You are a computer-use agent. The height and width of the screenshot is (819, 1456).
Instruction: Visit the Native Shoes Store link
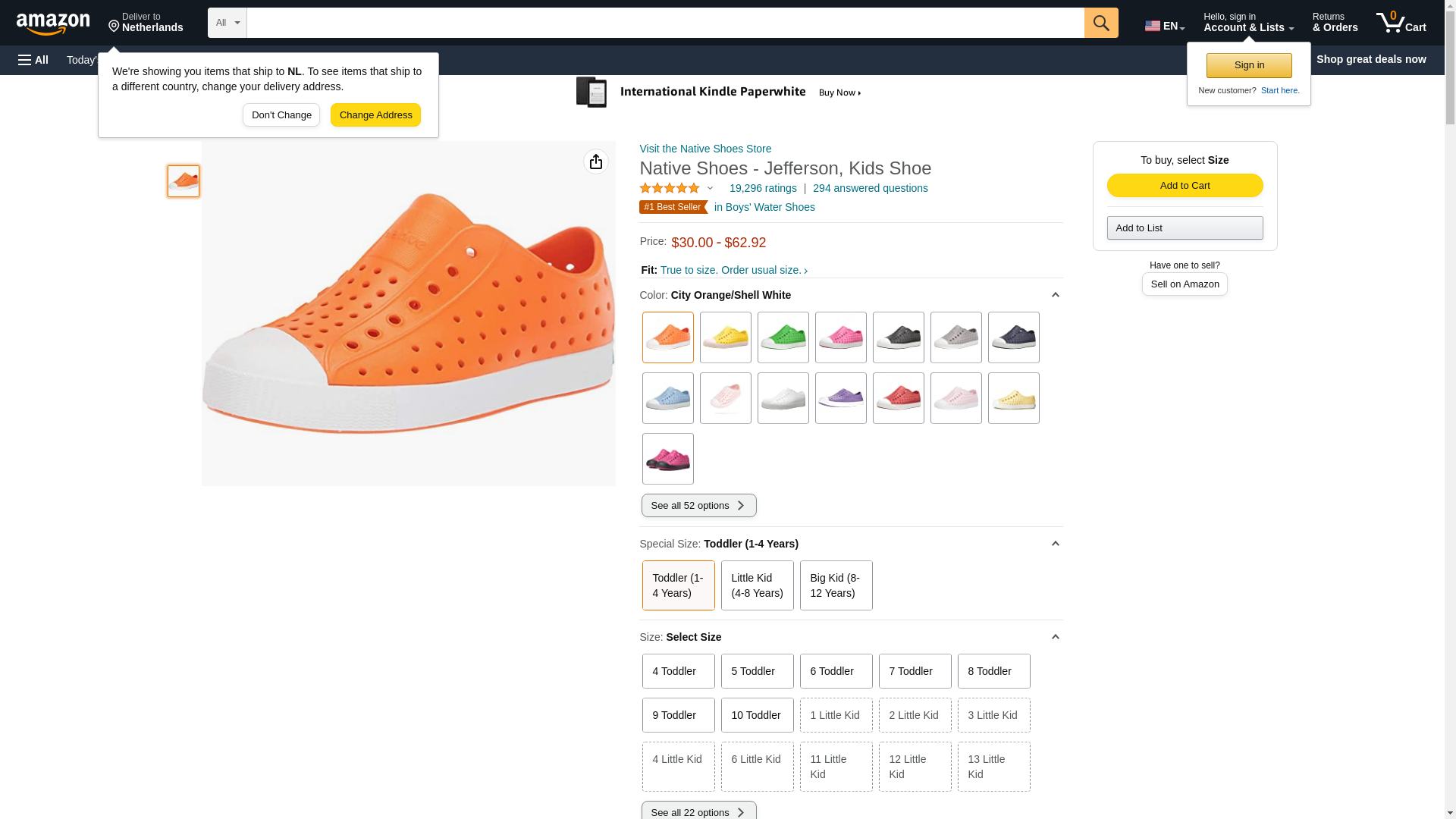pyautogui.click(x=705, y=149)
